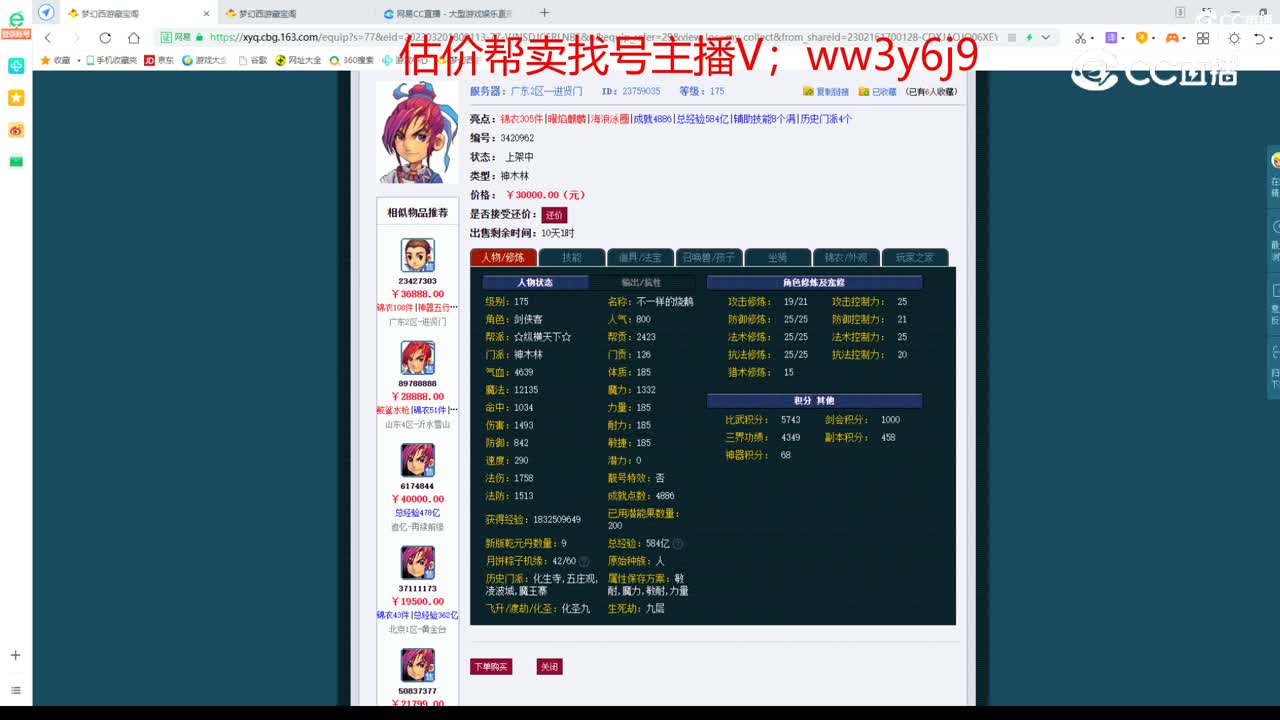Open recommended item 23427303 avatar
This screenshot has height=720, width=1280.
point(418,256)
